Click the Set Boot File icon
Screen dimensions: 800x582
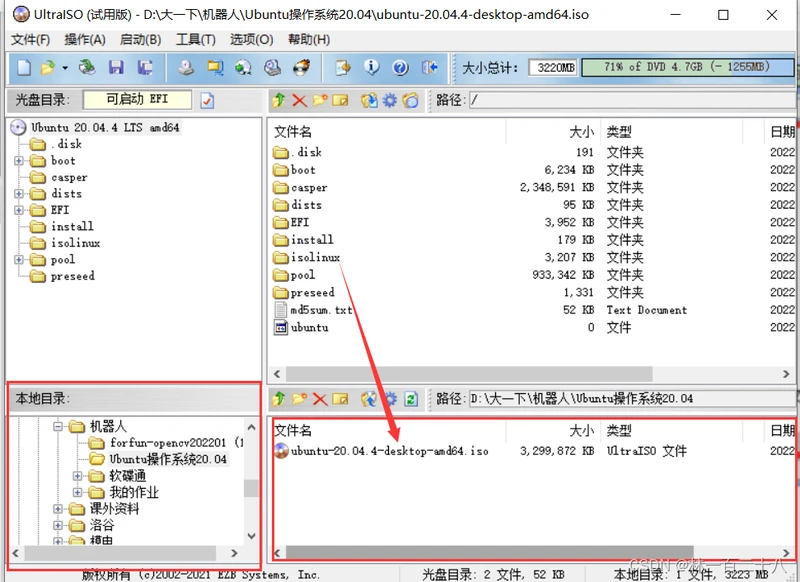[x=410, y=100]
